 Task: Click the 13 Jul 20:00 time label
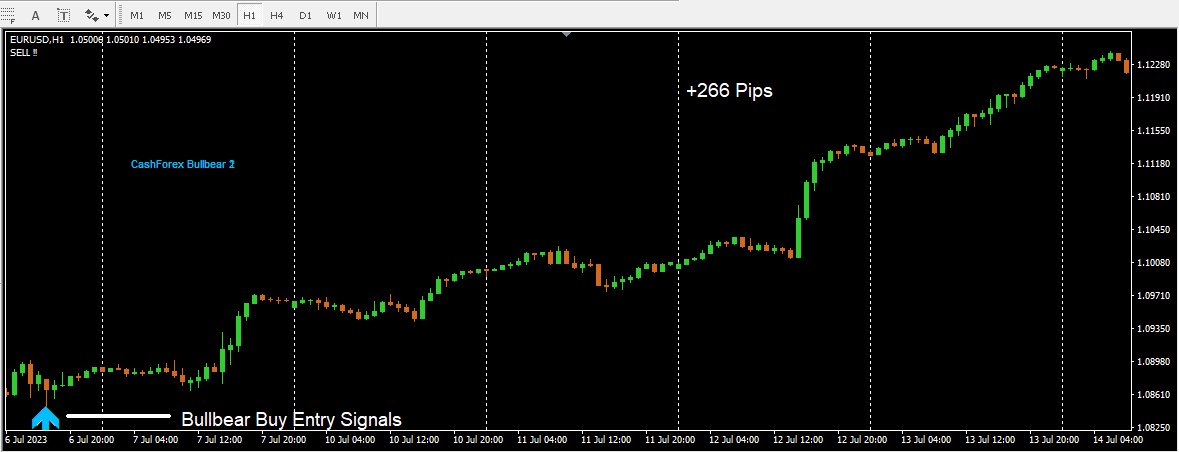point(1053,440)
